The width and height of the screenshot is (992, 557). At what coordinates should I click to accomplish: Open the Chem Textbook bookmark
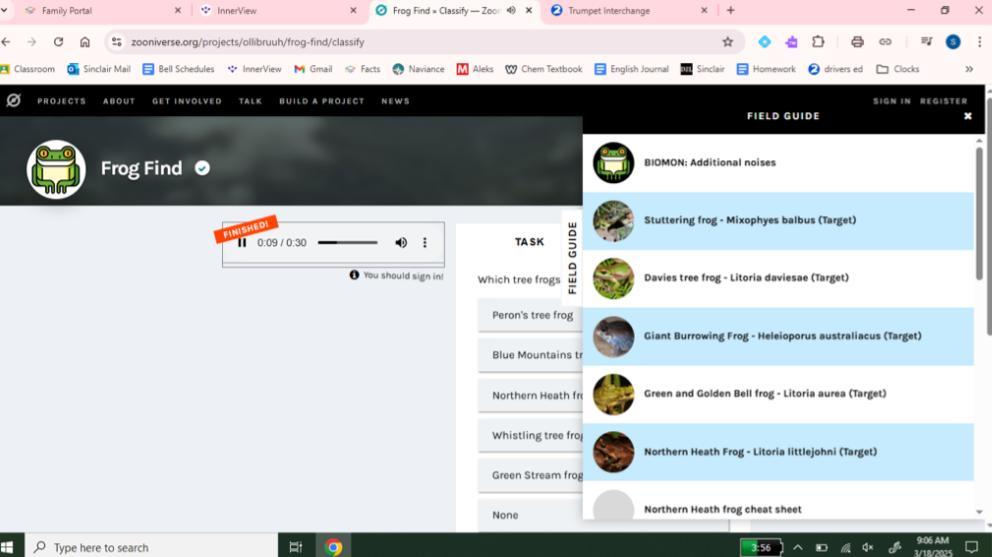pos(543,69)
